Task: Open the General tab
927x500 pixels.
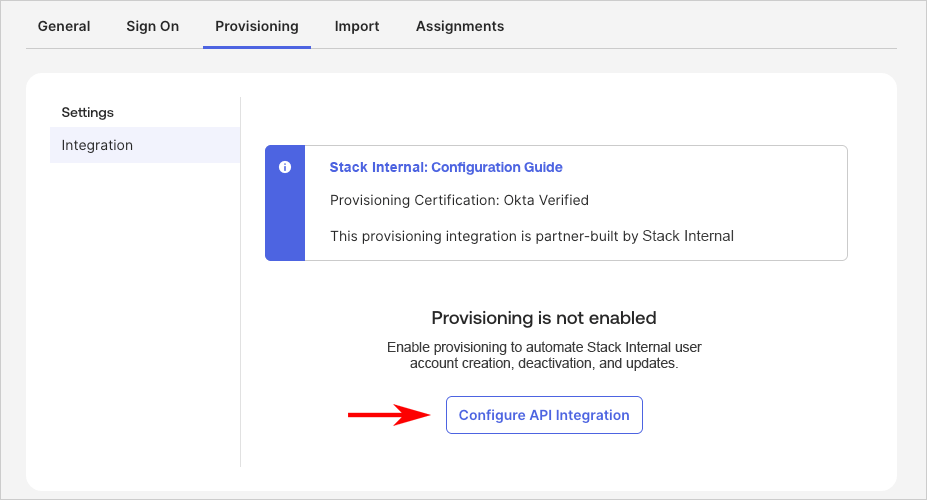Action: (x=64, y=26)
